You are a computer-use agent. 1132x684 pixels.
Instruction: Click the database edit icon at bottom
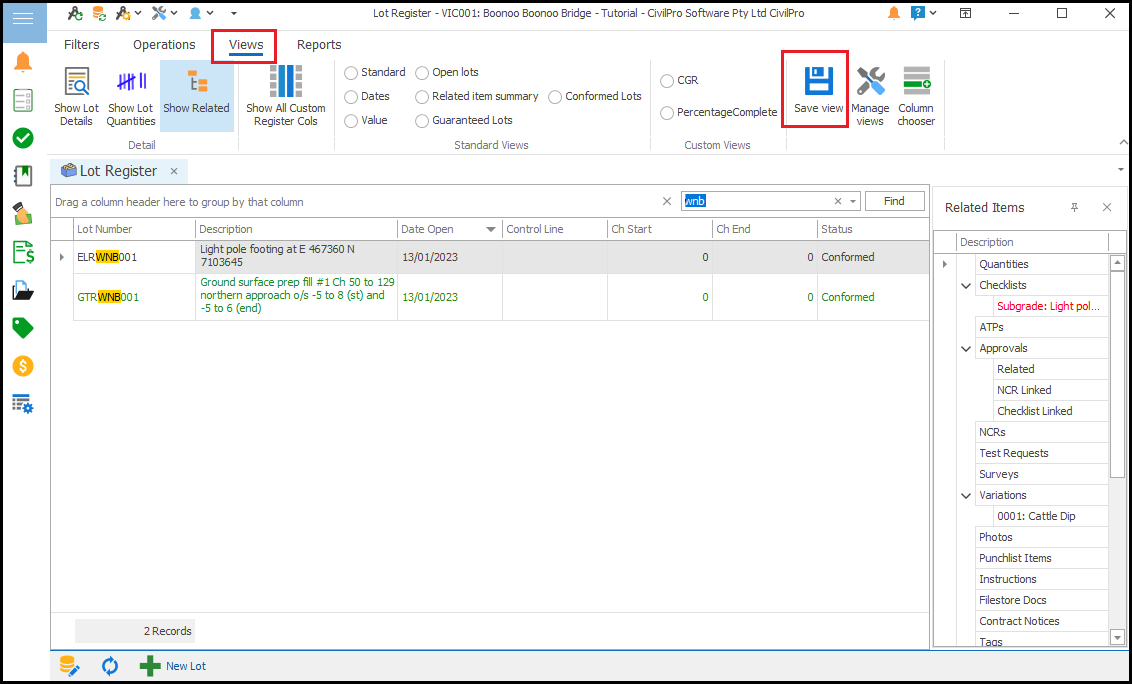pyautogui.click(x=69, y=666)
